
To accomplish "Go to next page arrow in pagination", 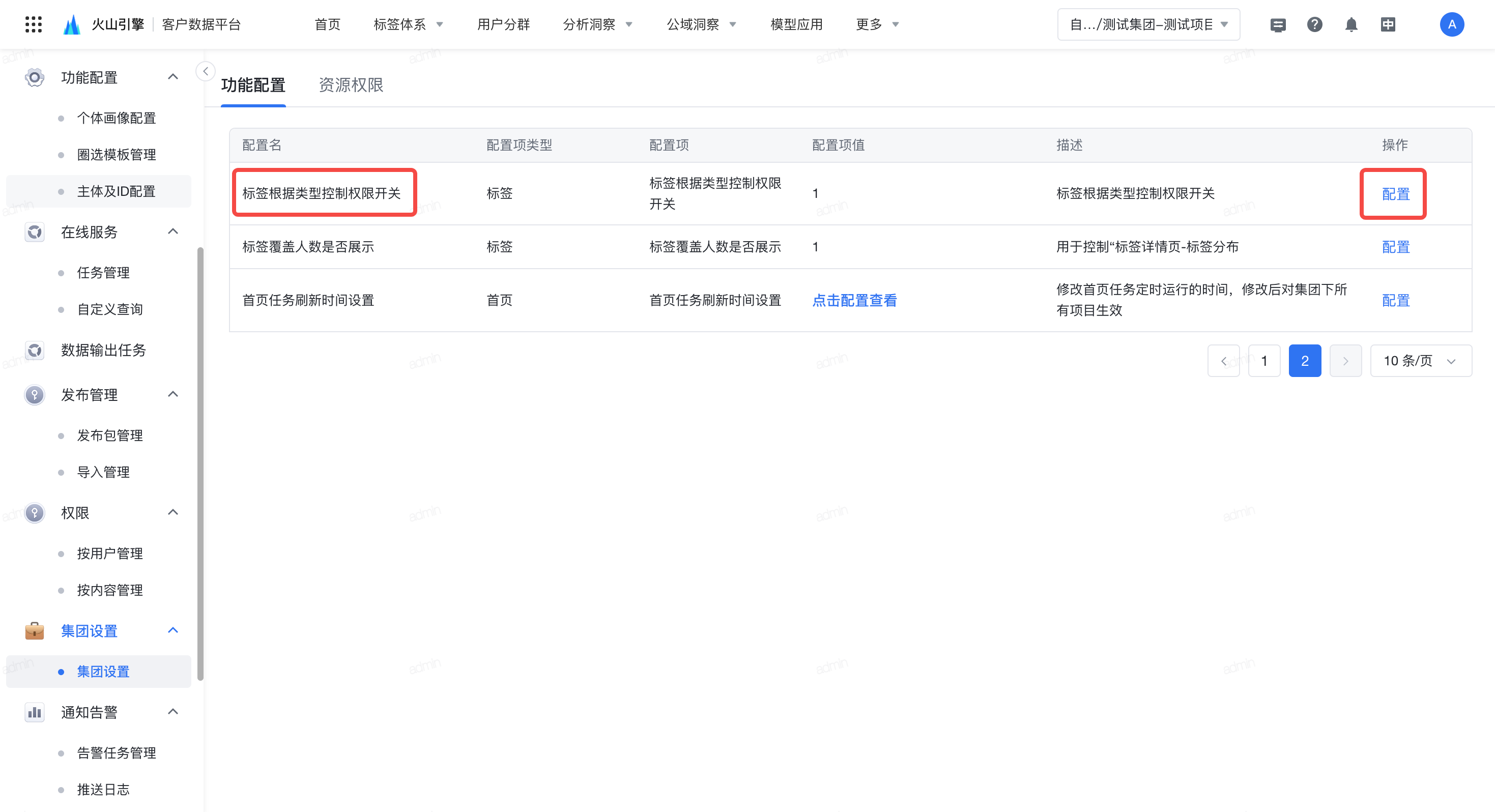I will (x=1345, y=360).
